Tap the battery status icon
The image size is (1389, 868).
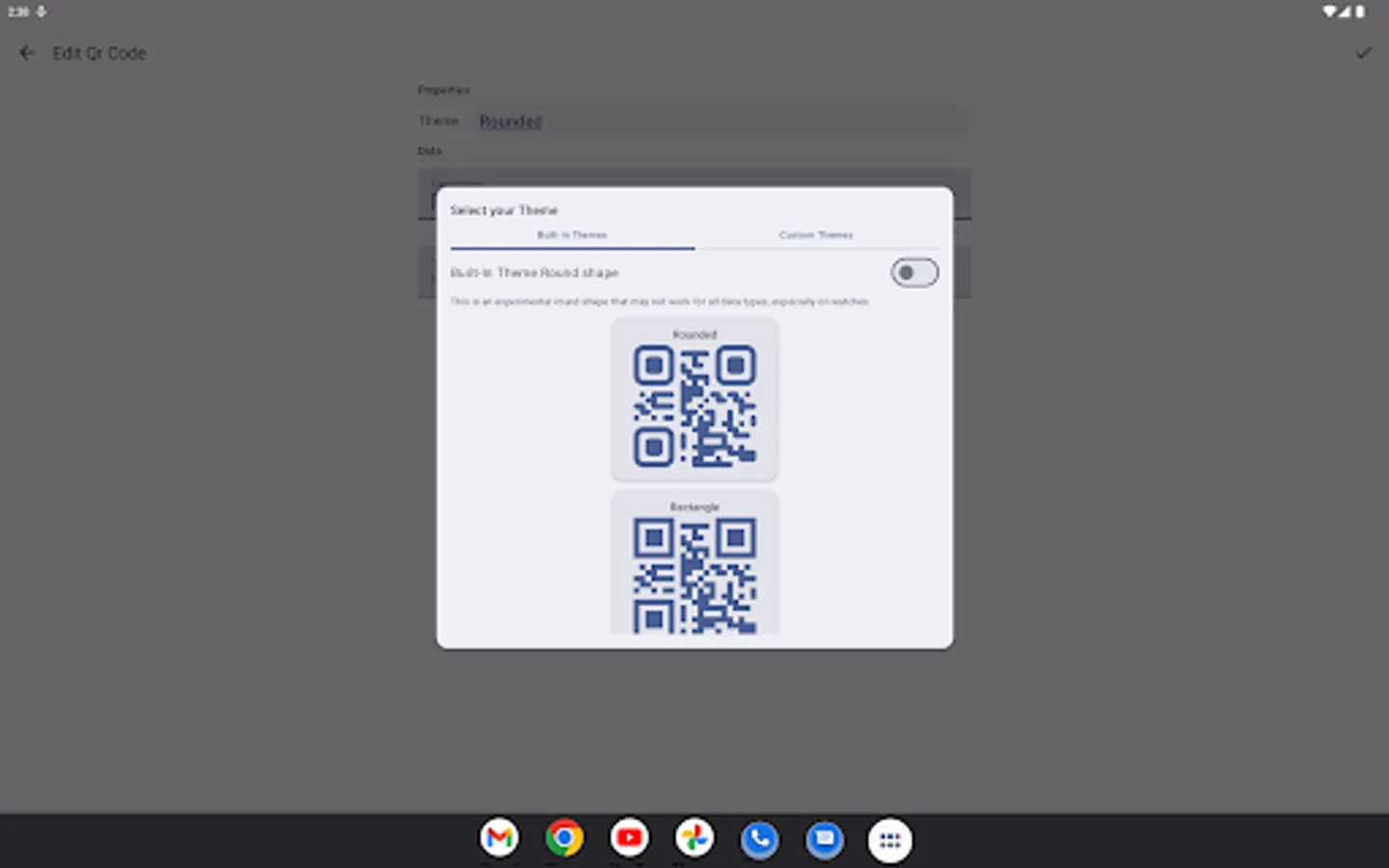[1360, 12]
